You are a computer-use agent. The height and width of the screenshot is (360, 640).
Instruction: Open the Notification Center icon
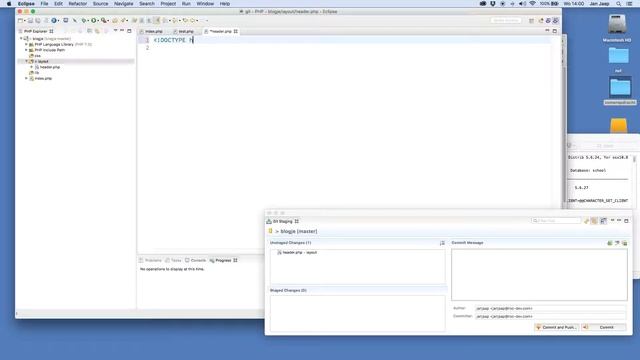click(x=629, y=4)
